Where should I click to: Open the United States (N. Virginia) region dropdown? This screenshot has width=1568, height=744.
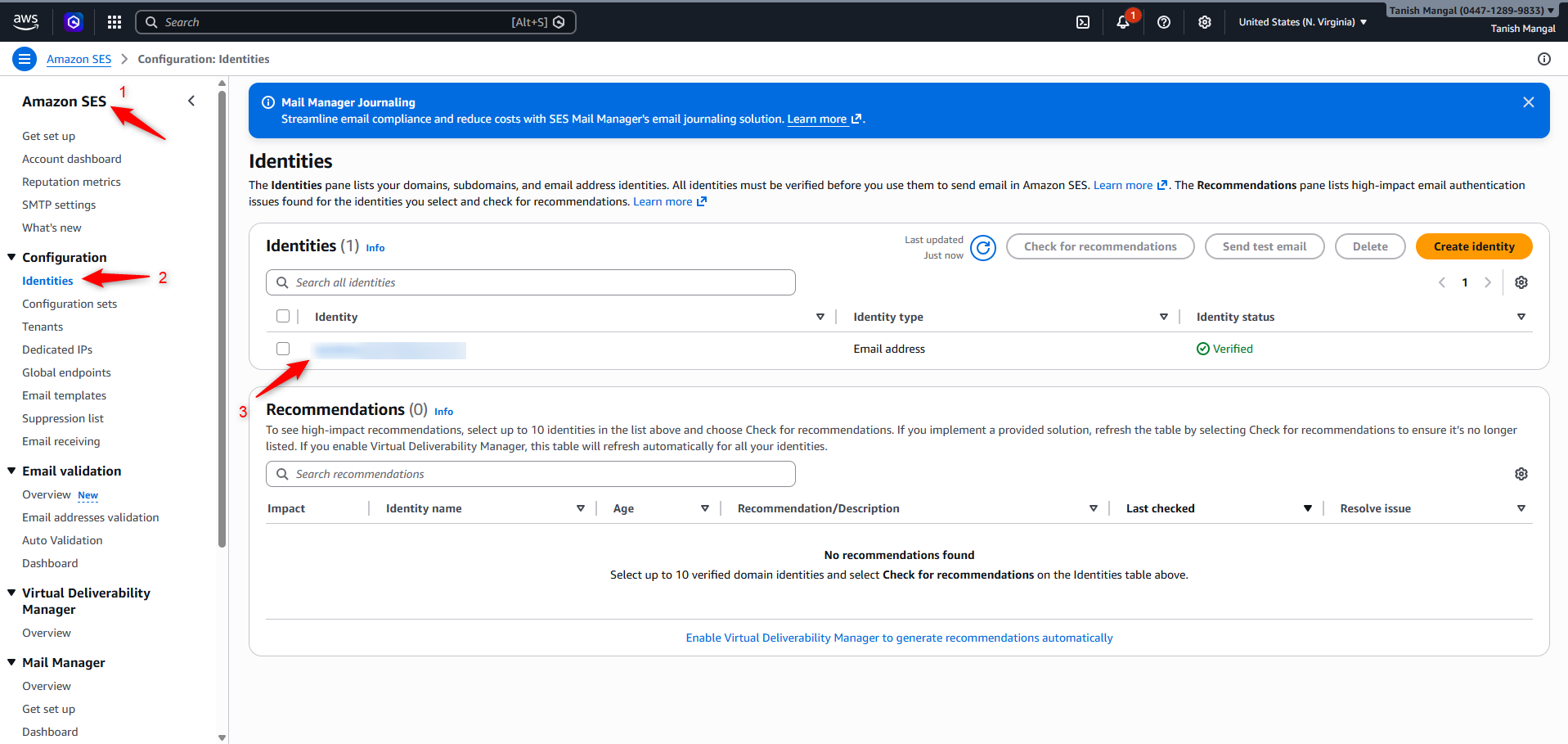coord(1302,22)
